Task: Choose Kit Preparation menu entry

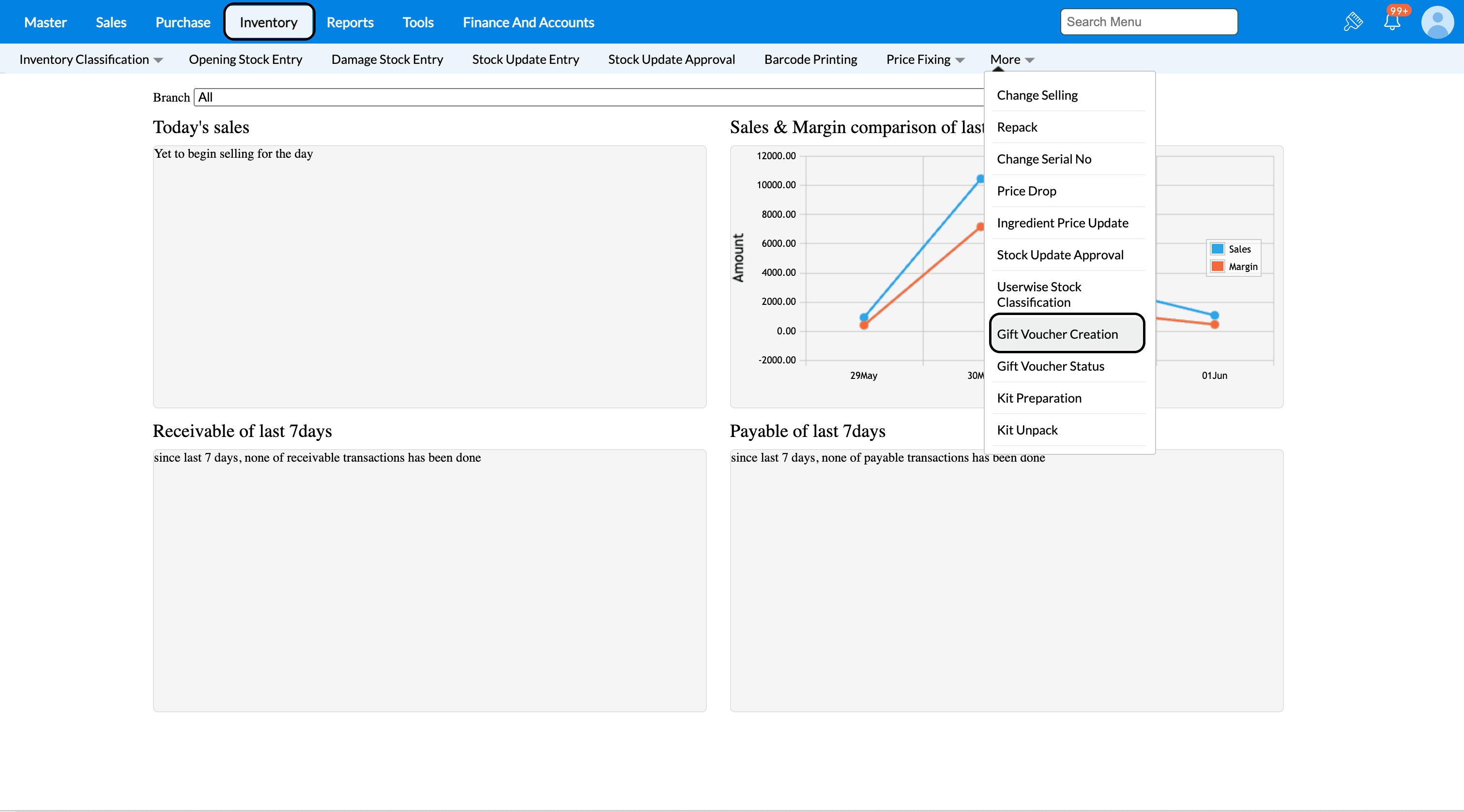Action: tap(1038, 398)
